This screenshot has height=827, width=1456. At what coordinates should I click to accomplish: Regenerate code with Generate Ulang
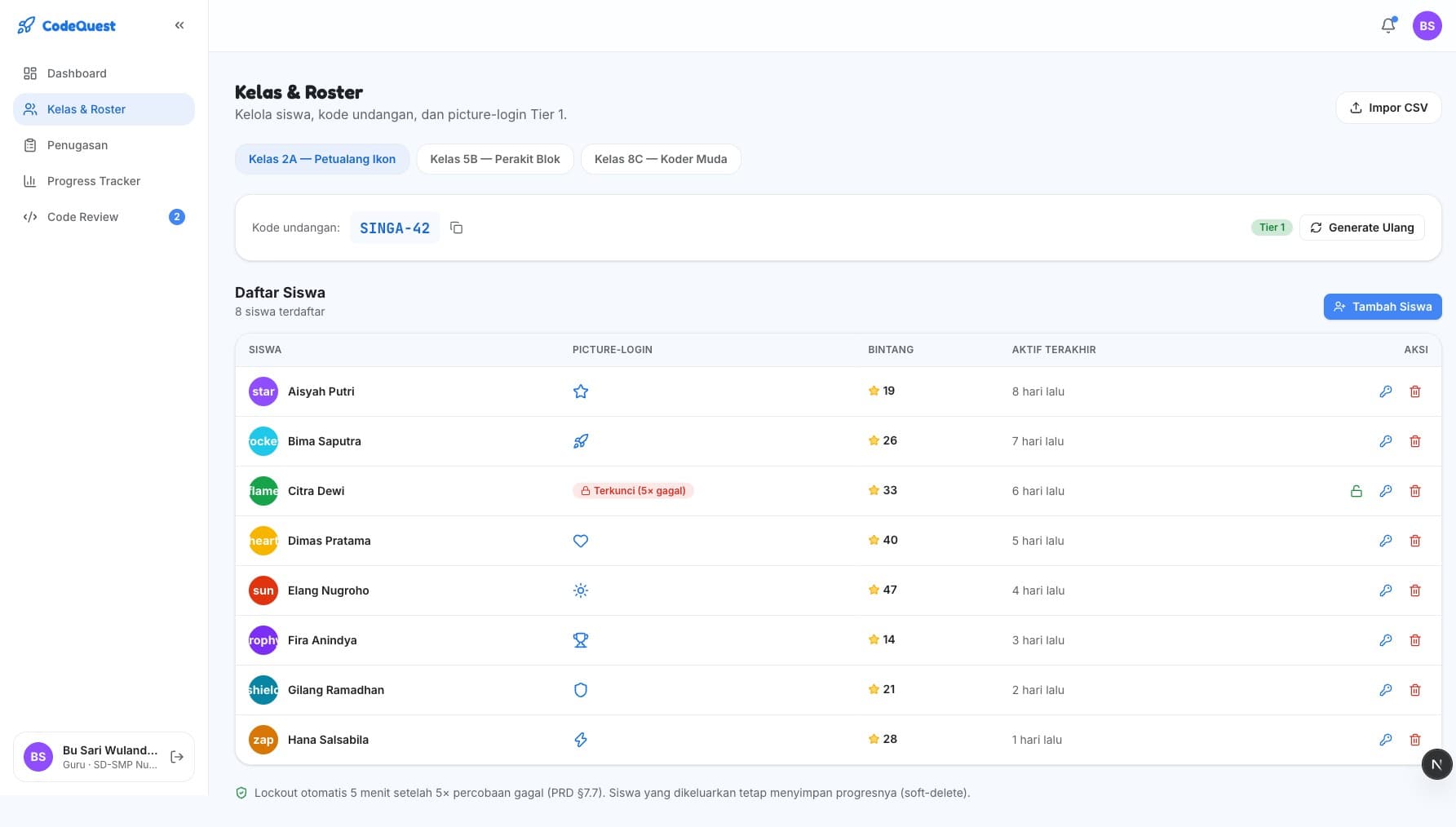tap(1362, 228)
